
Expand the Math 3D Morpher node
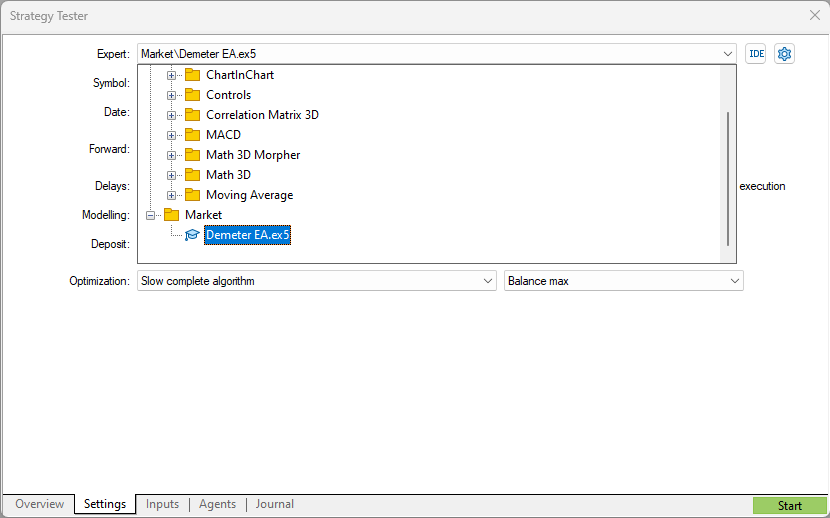(x=171, y=156)
